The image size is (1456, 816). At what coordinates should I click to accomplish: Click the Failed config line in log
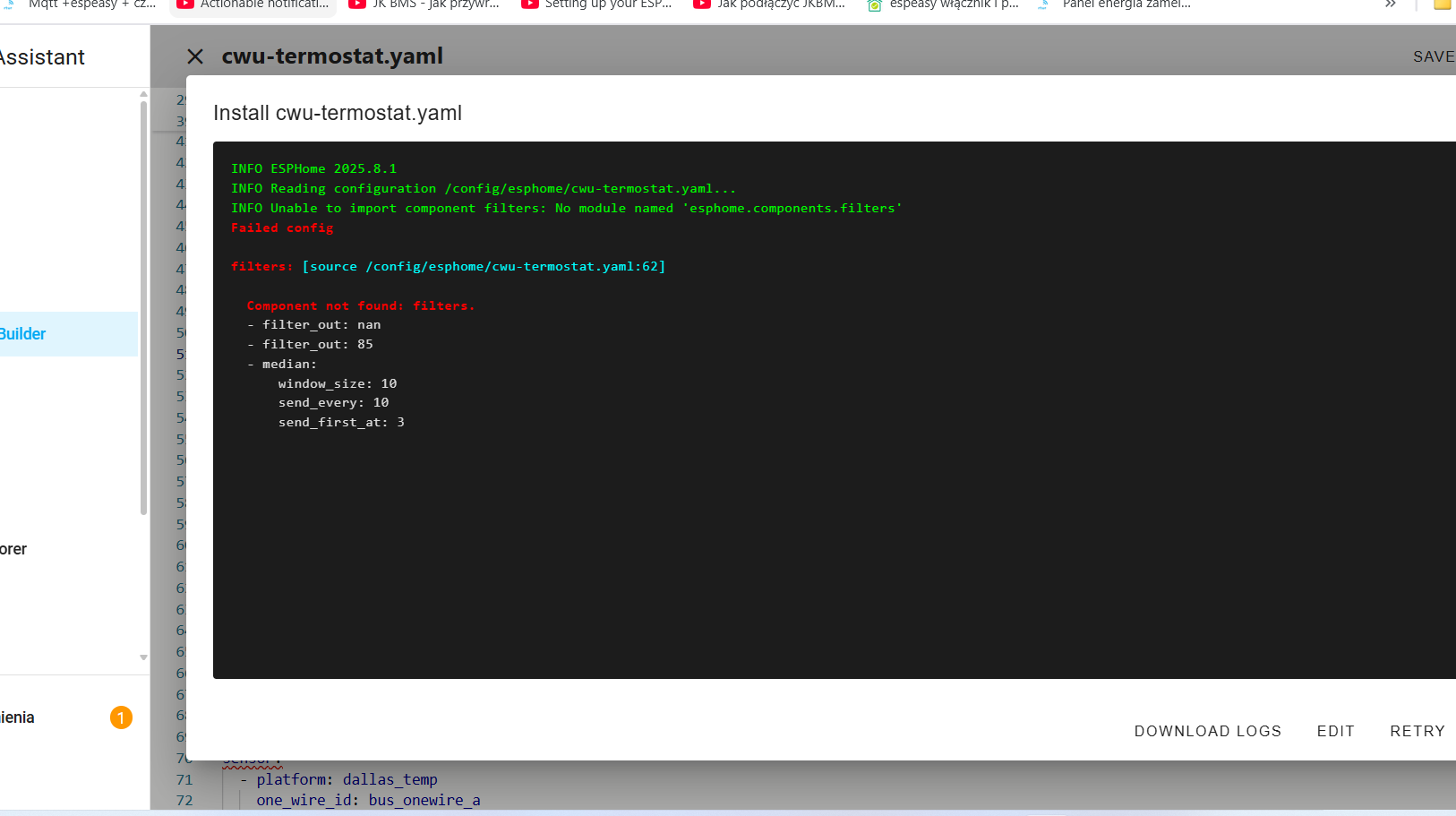coord(282,228)
